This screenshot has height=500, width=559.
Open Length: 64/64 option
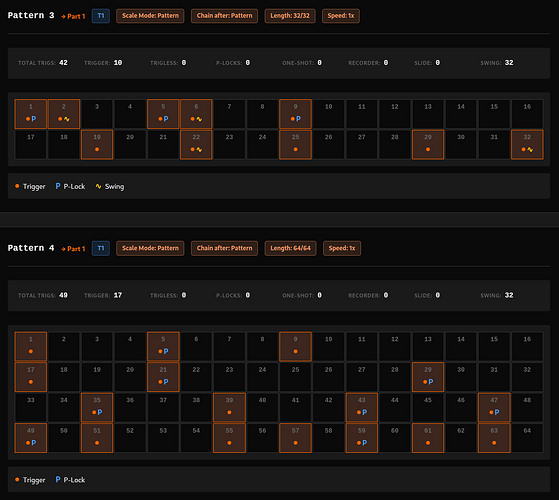pos(290,248)
